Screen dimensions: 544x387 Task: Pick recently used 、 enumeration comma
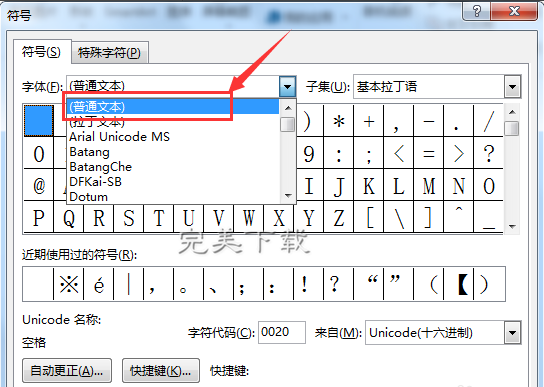(x=219, y=284)
